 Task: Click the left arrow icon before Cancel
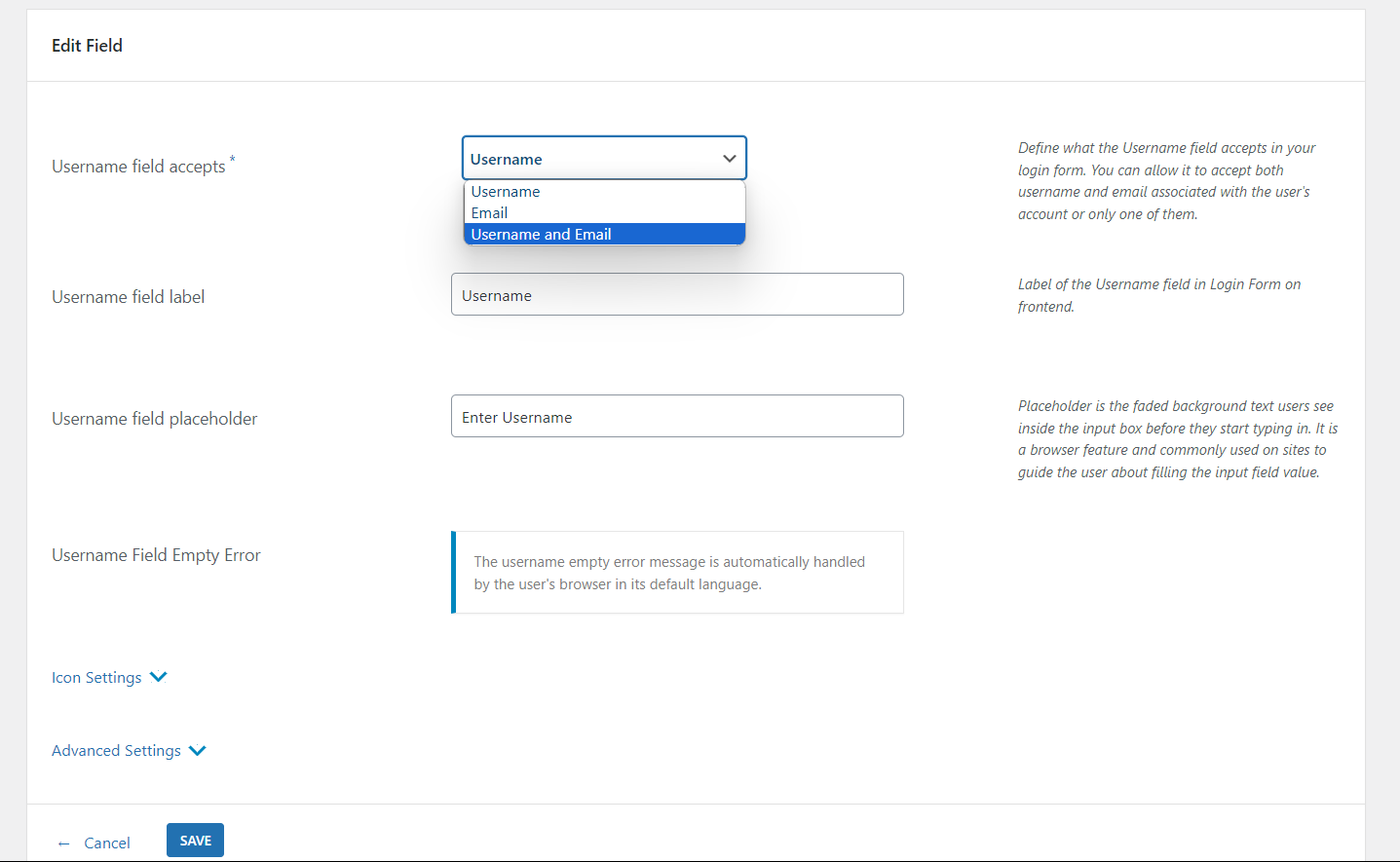coord(64,843)
